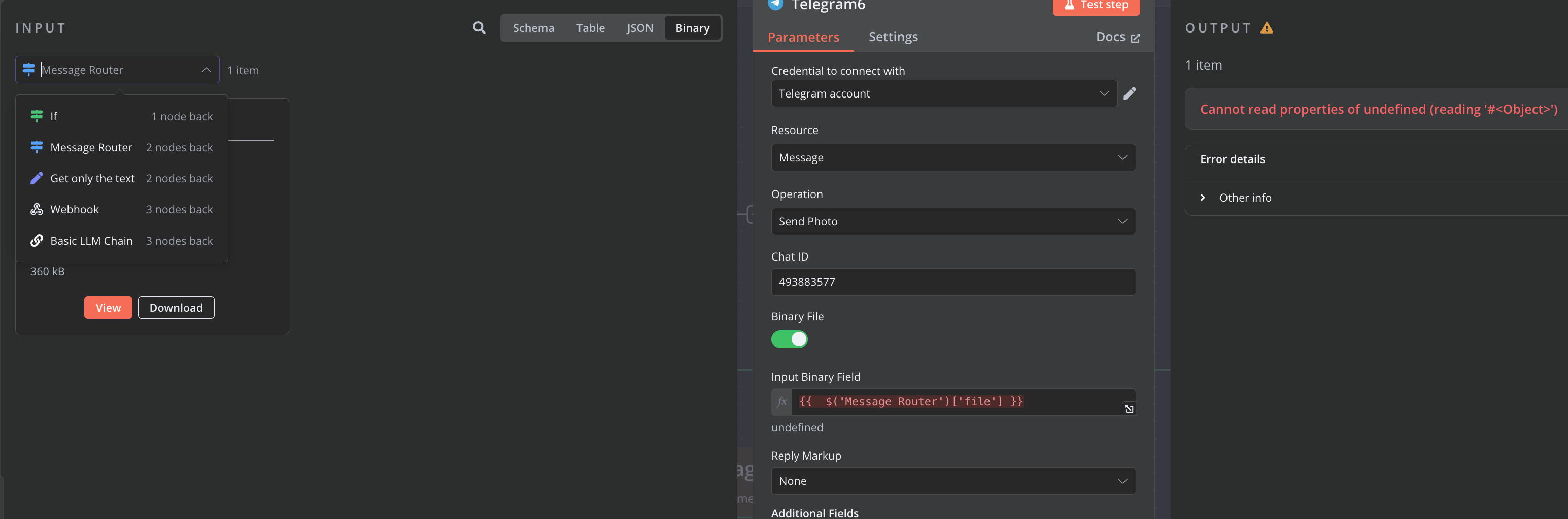
Task: Click the '1 item' text in Output panel
Action: click(x=1203, y=65)
